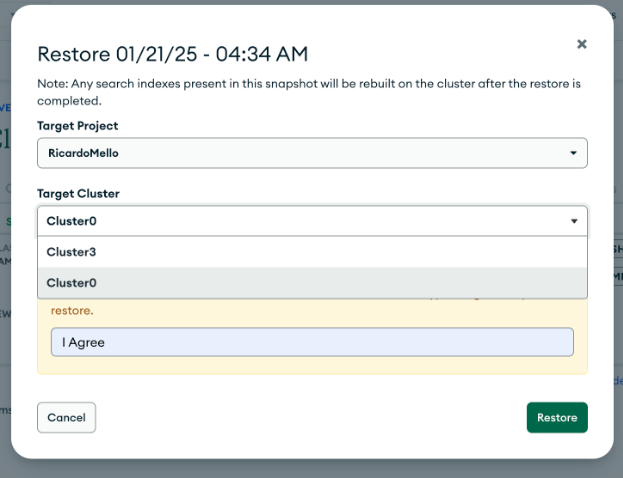Click the orange 'restore.' warning text
The height and width of the screenshot is (478, 623).
coord(71,310)
